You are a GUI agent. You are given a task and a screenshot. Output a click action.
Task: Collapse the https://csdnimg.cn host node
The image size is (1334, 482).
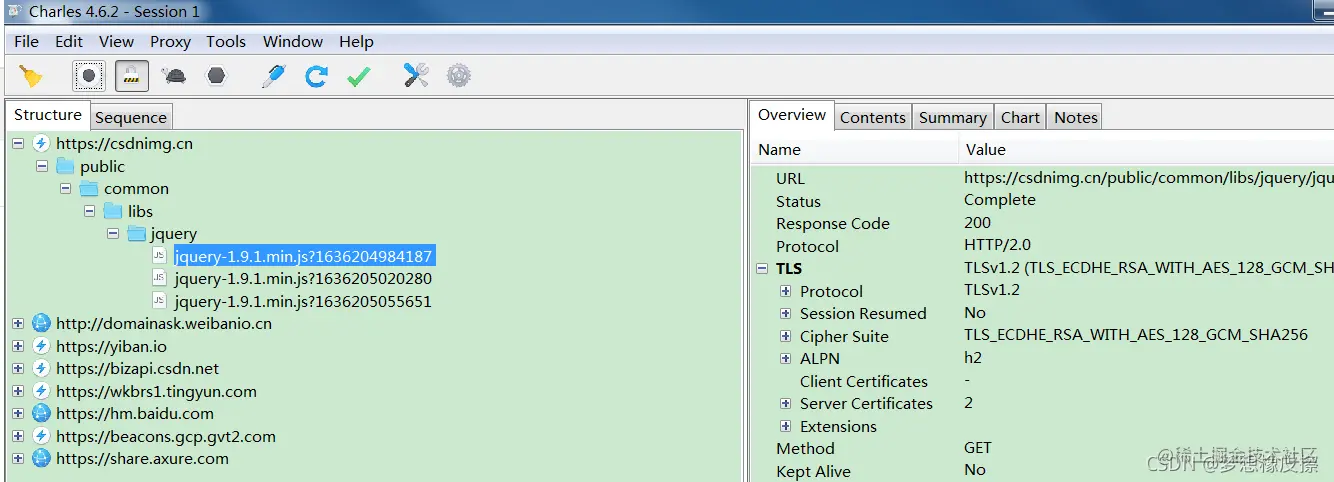coord(18,143)
